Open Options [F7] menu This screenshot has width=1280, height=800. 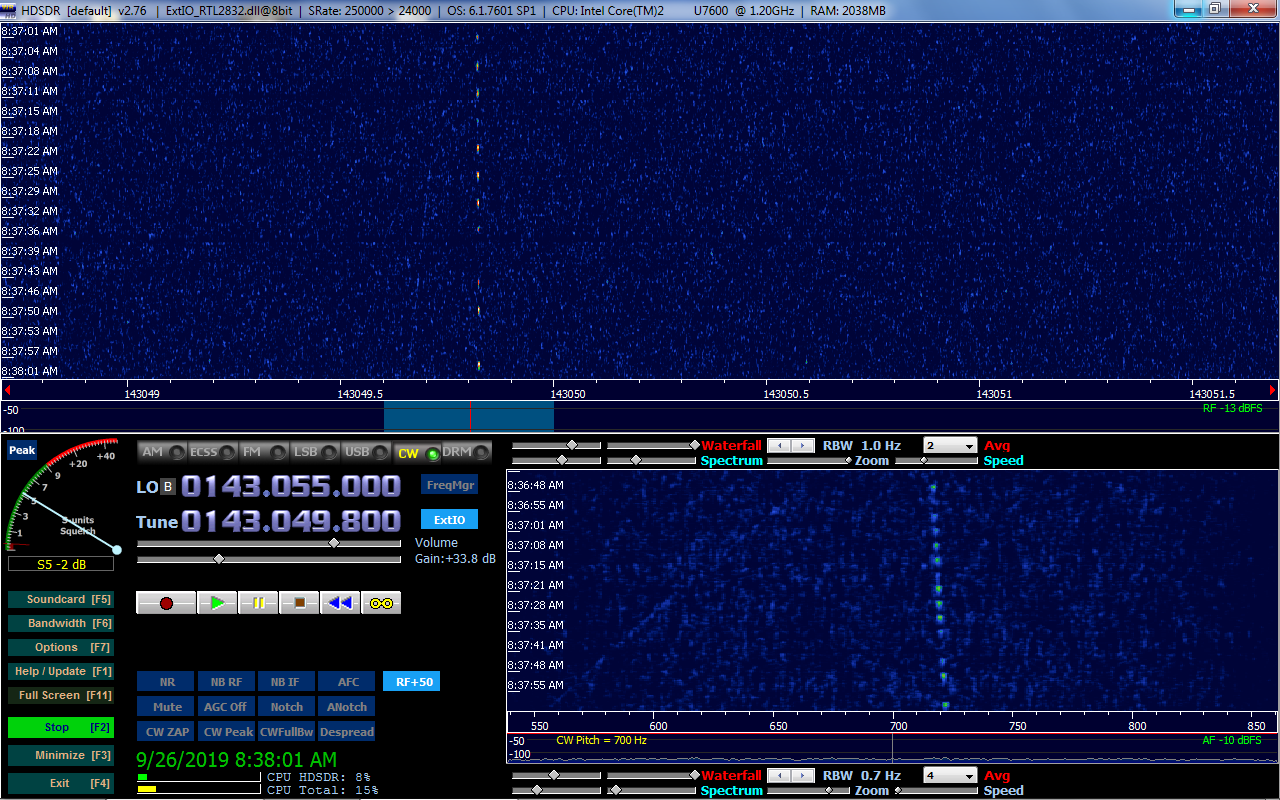pyautogui.click(x=60, y=647)
